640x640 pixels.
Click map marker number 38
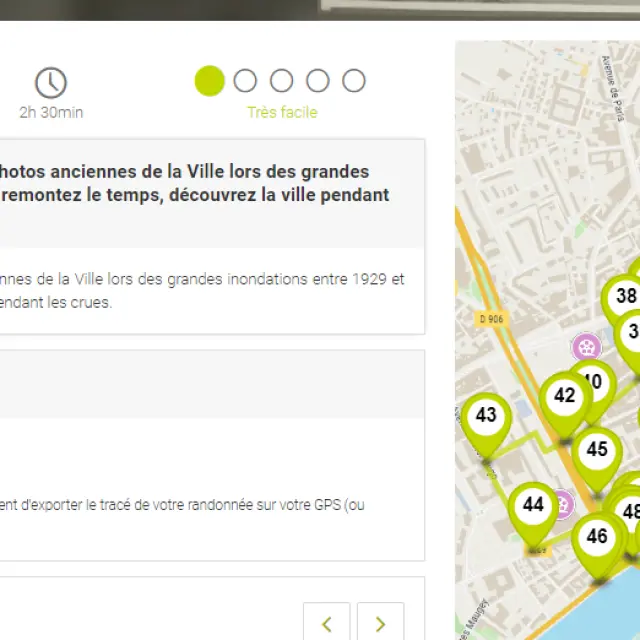626,296
